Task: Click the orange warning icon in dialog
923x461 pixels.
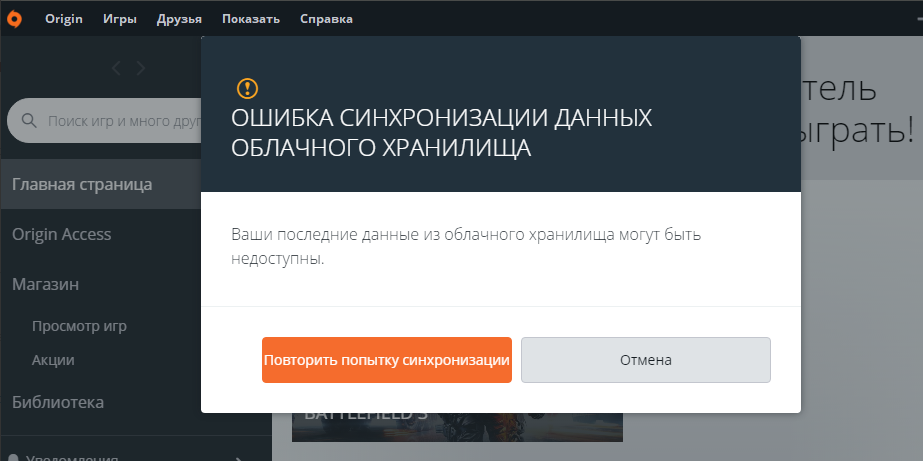Action: (x=247, y=88)
